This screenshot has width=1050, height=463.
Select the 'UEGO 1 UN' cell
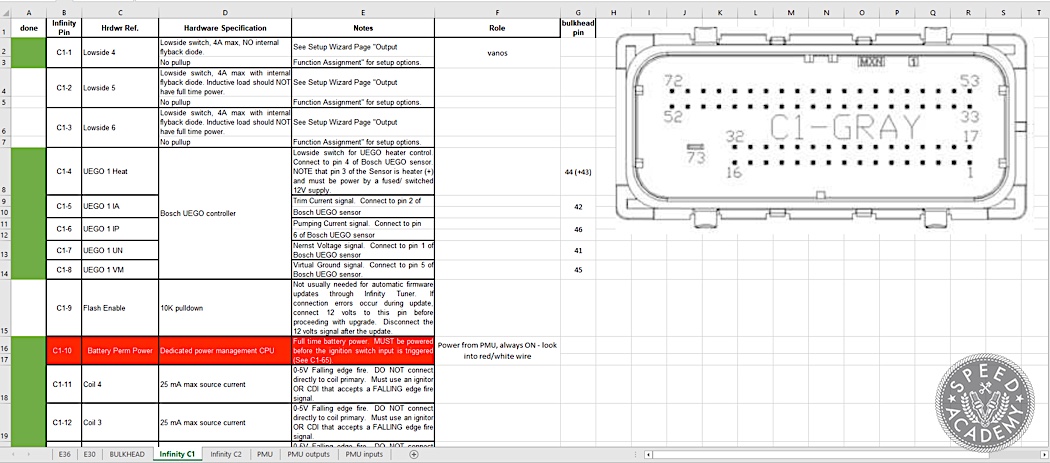(120, 250)
